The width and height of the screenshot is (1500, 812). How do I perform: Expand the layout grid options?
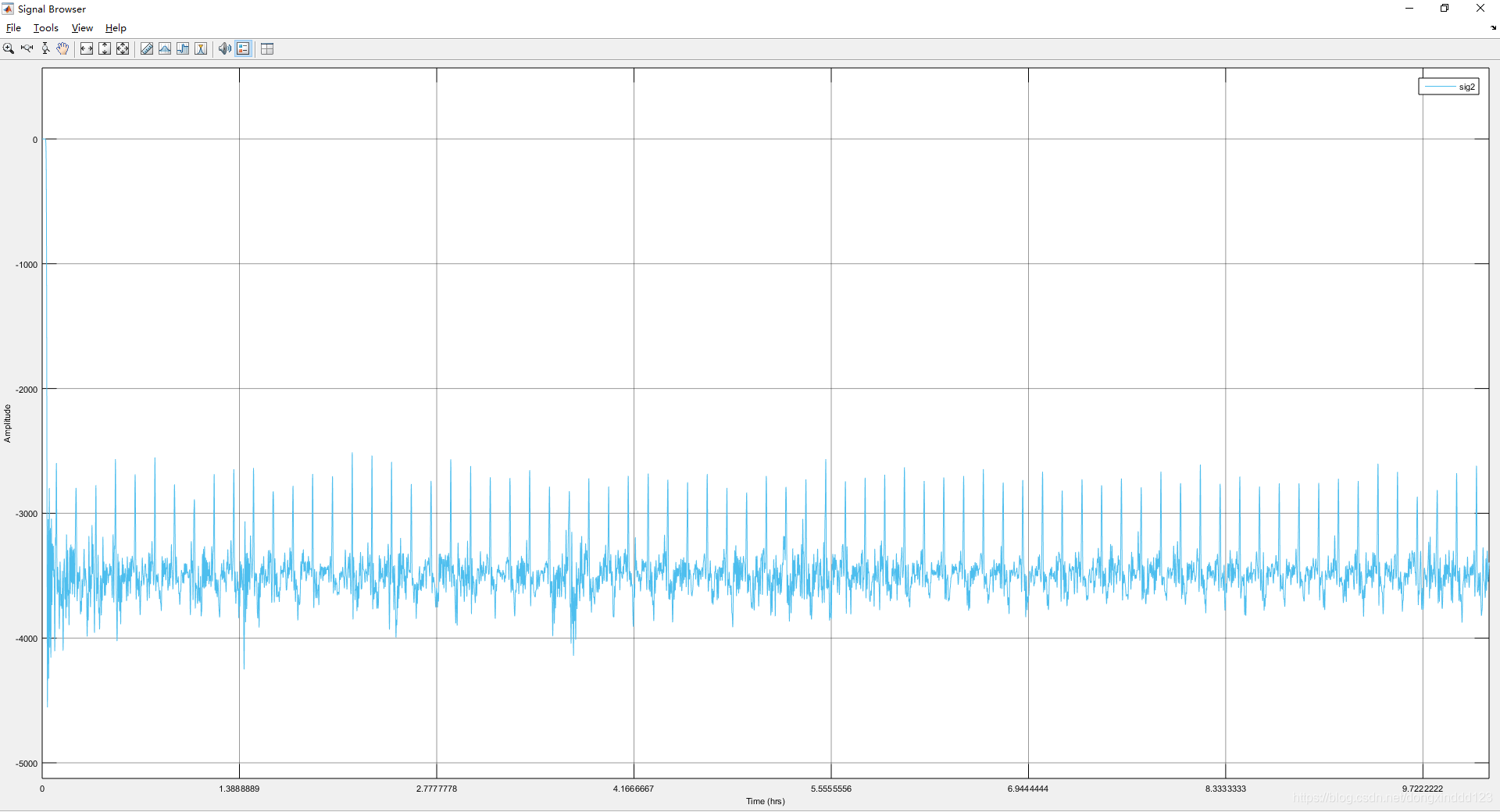[x=266, y=48]
